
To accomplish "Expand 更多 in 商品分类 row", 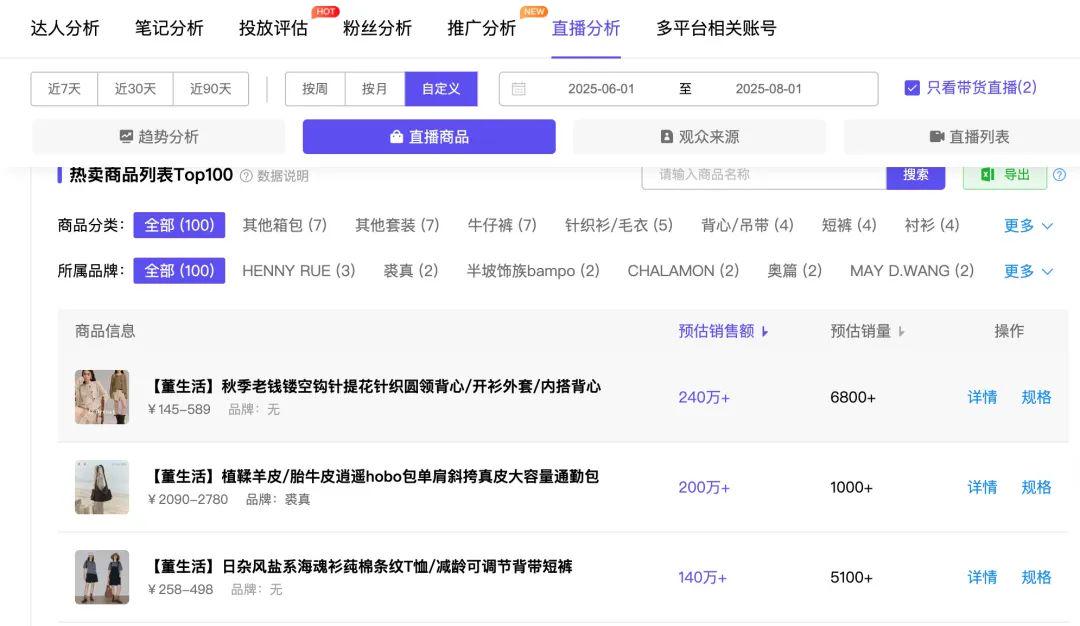I will pos(1028,226).
